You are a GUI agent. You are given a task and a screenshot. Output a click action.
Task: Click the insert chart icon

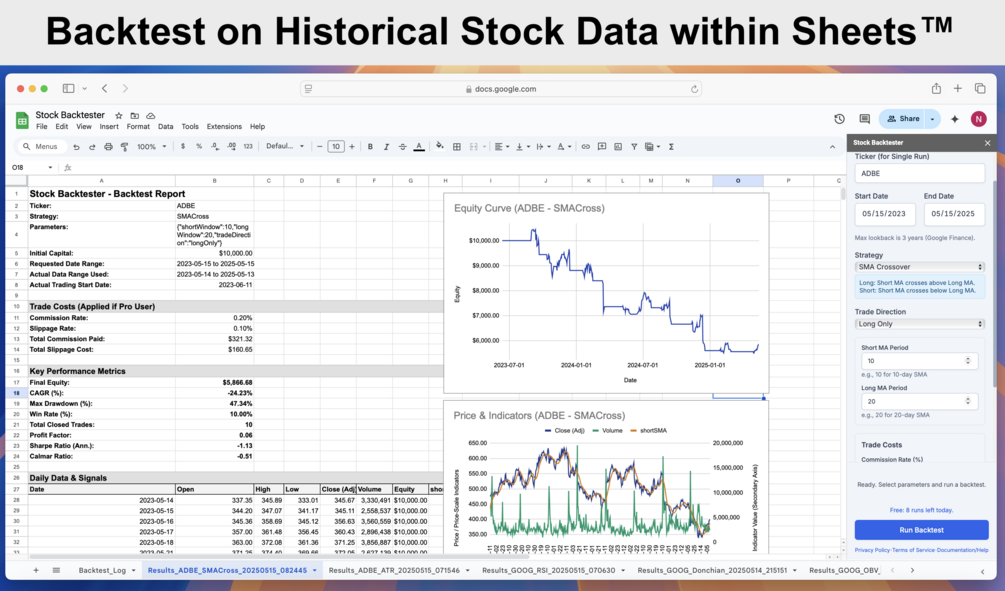pos(618,147)
